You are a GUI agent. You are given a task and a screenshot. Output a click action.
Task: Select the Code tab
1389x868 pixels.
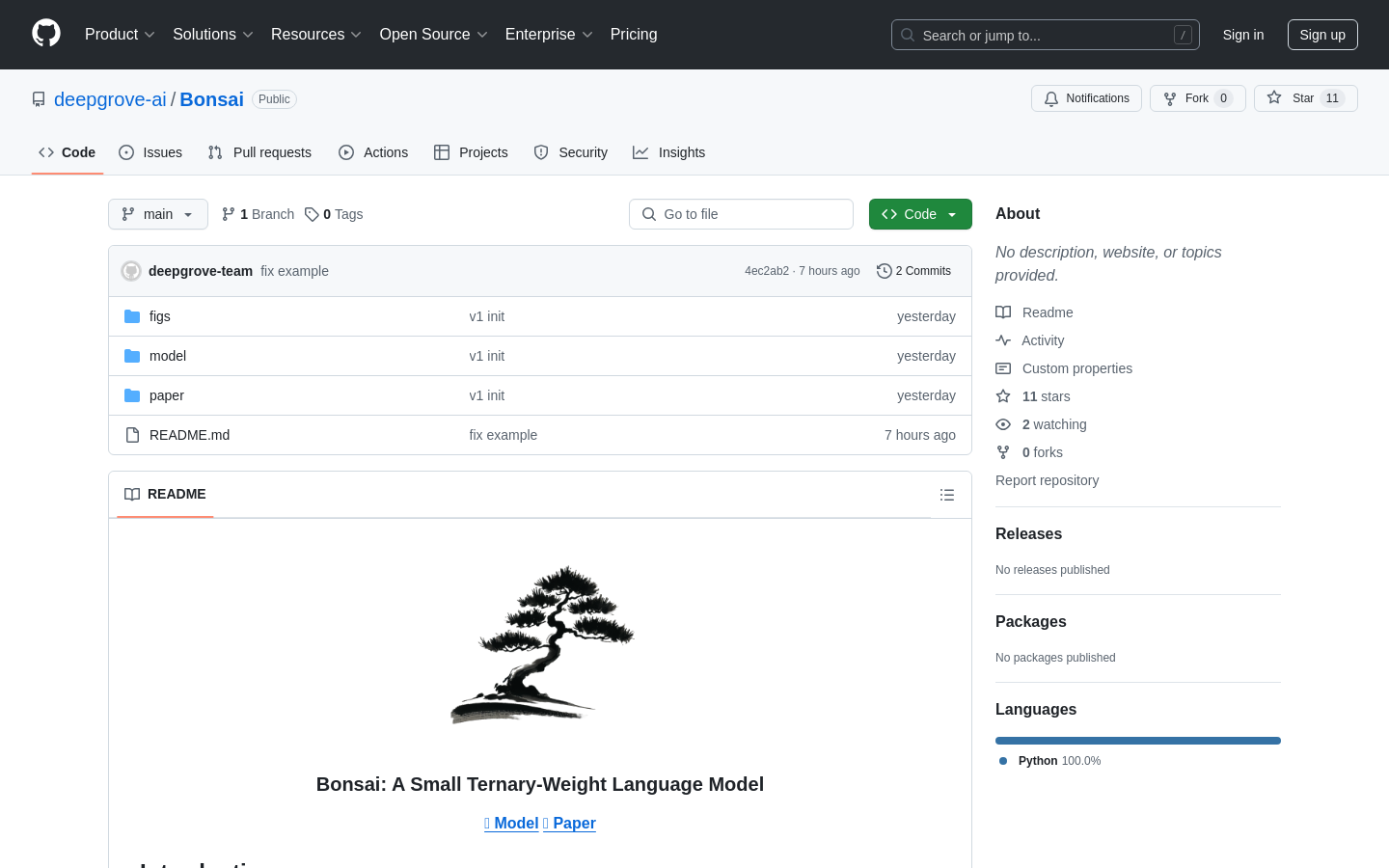click(68, 152)
